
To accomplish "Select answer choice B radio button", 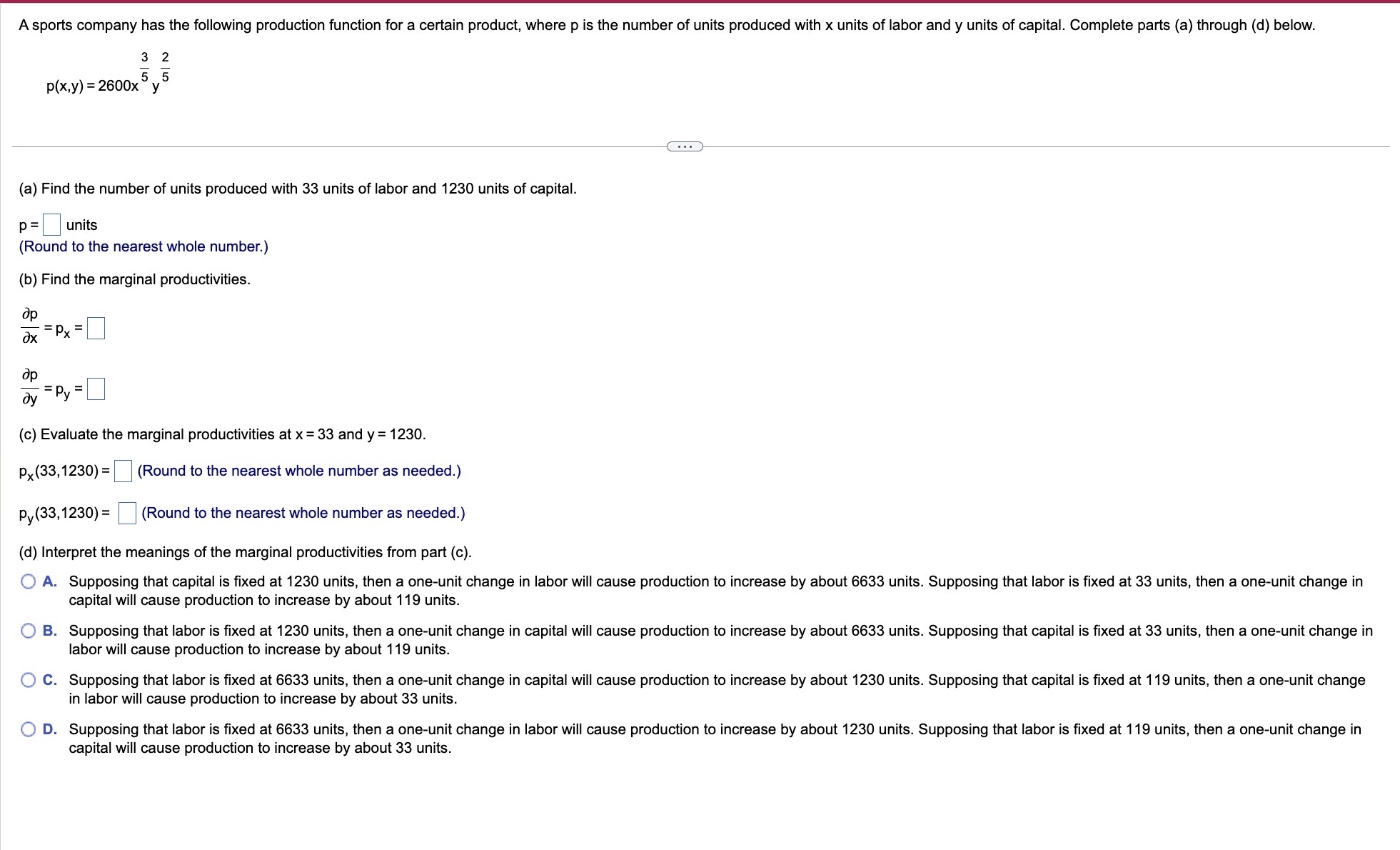I will point(29,631).
